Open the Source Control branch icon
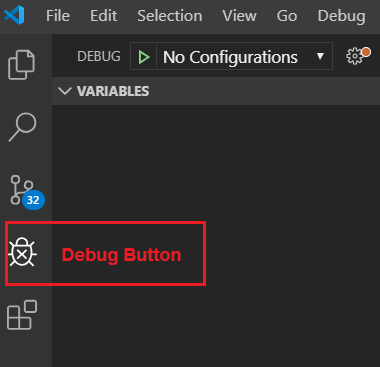This screenshot has width=380, height=367. click(x=21, y=190)
